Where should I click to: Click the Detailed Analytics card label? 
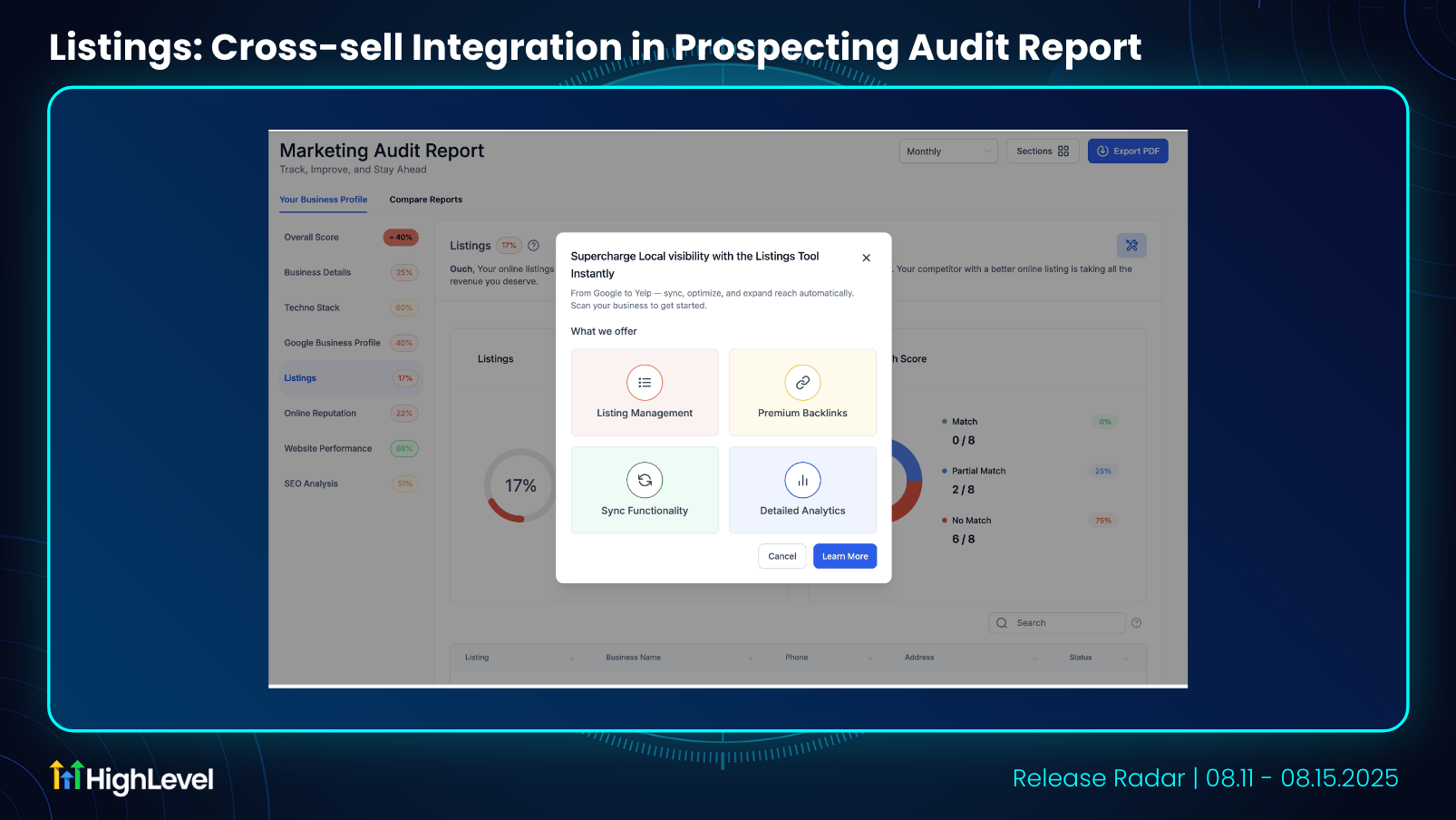pyautogui.click(x=802, y=512)
